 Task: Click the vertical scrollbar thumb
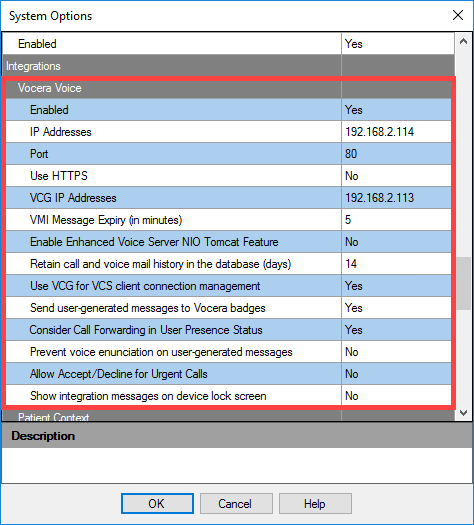[x=463, y=283]
